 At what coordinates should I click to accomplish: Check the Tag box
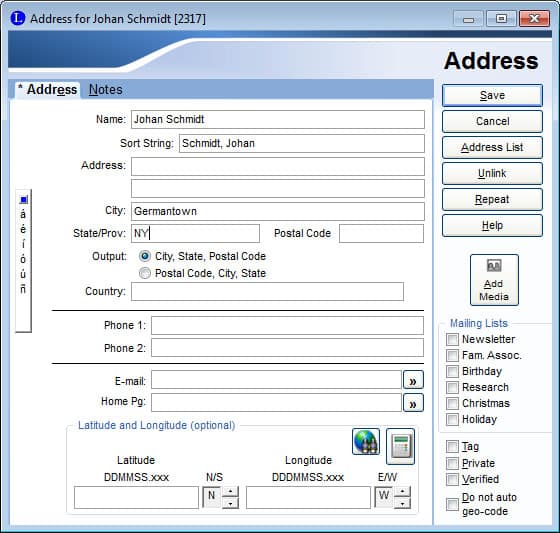pos(452,446)
